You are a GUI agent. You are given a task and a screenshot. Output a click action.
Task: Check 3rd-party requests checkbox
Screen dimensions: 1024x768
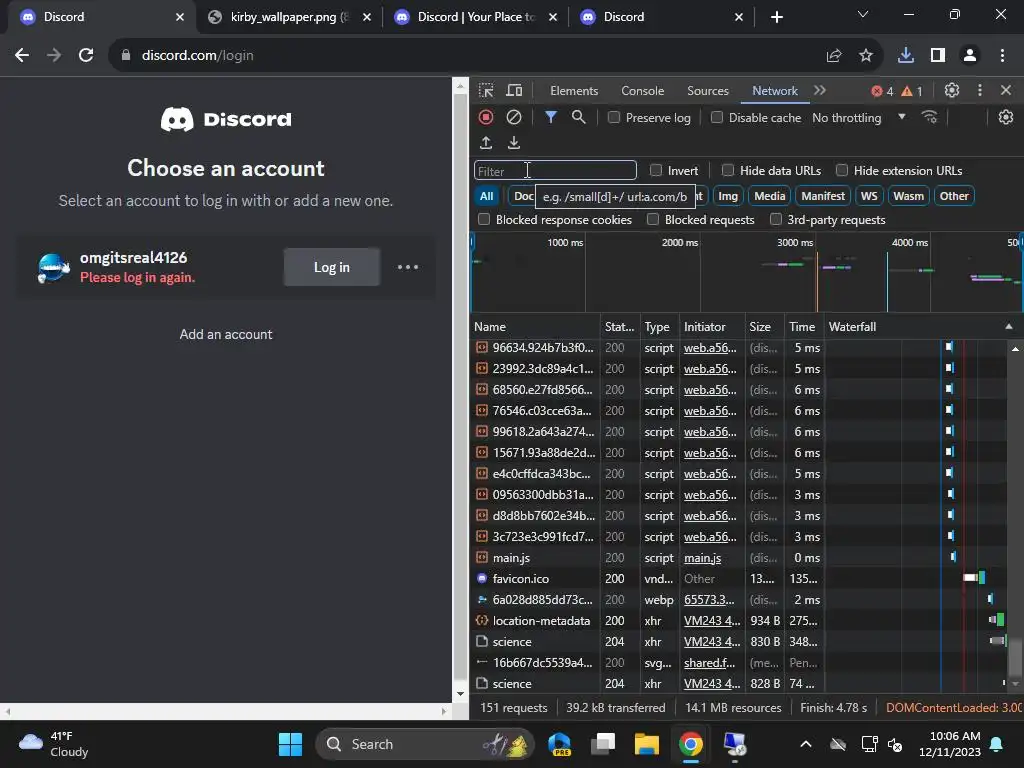[x=776, y=219]
